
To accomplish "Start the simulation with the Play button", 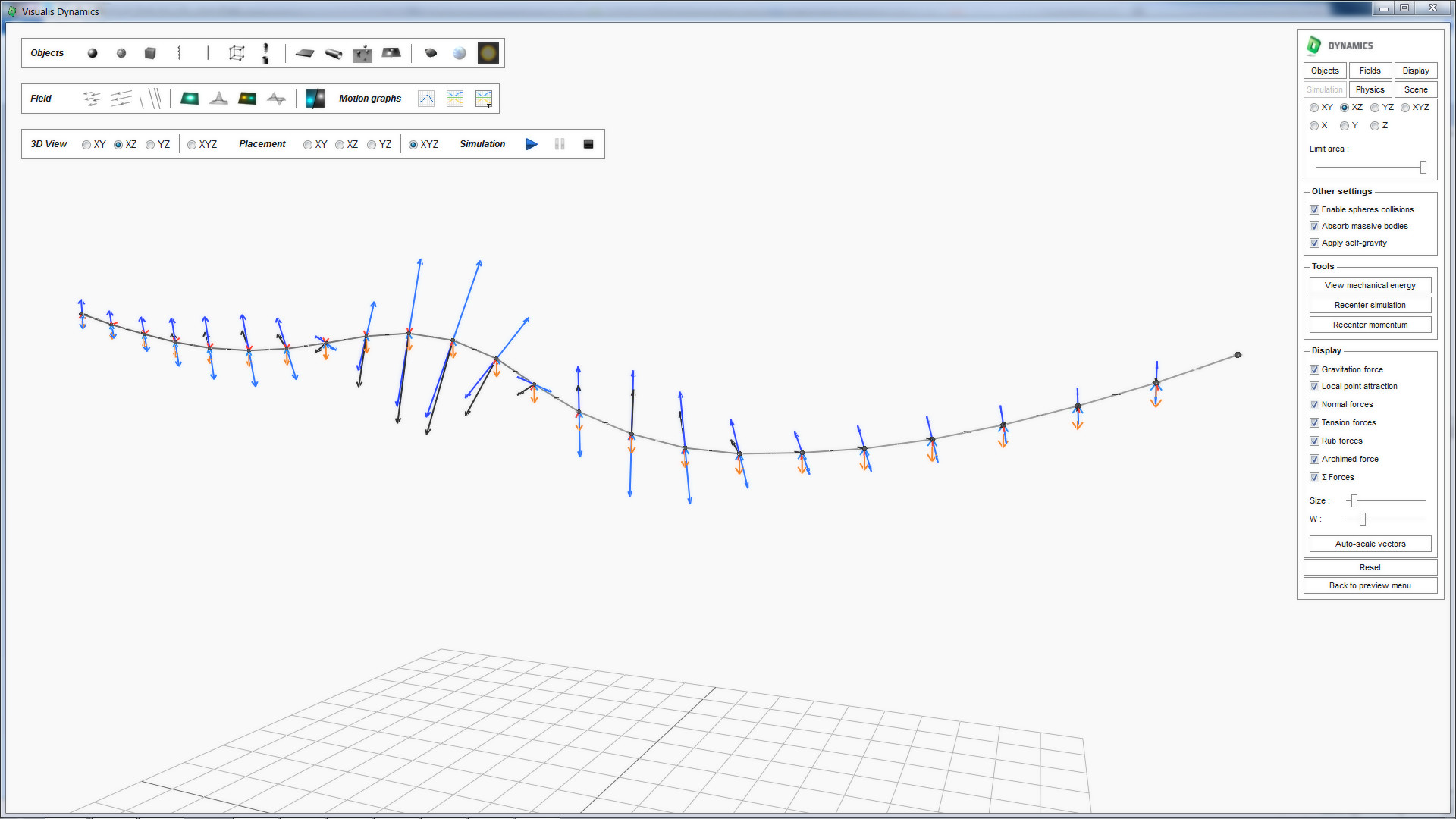I will point(532,144).
